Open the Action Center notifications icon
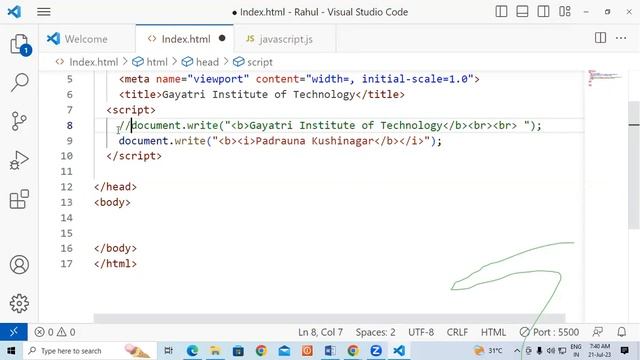 pos(624,351)
